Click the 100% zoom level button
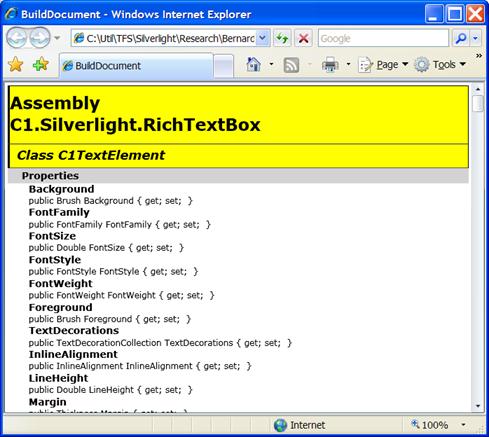 pyautogui.click(x=430, y=425)
